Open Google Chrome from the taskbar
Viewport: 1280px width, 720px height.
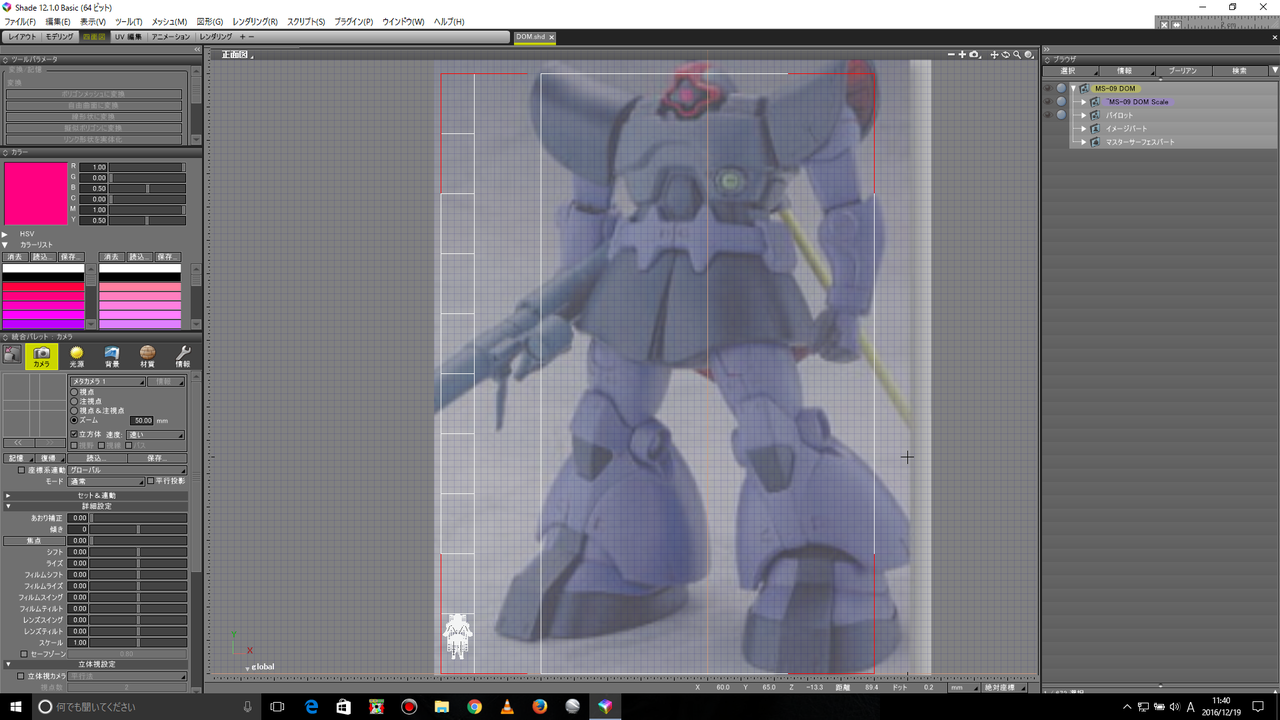[474, 706]
